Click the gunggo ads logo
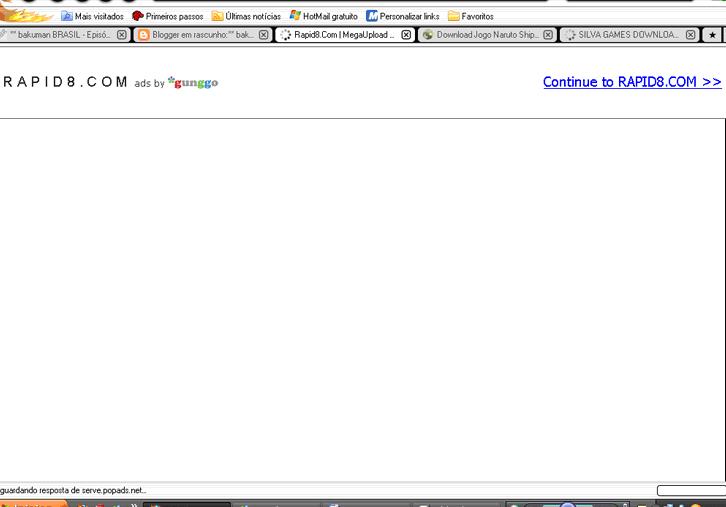The image size is (726, 507). coord(193,82)
